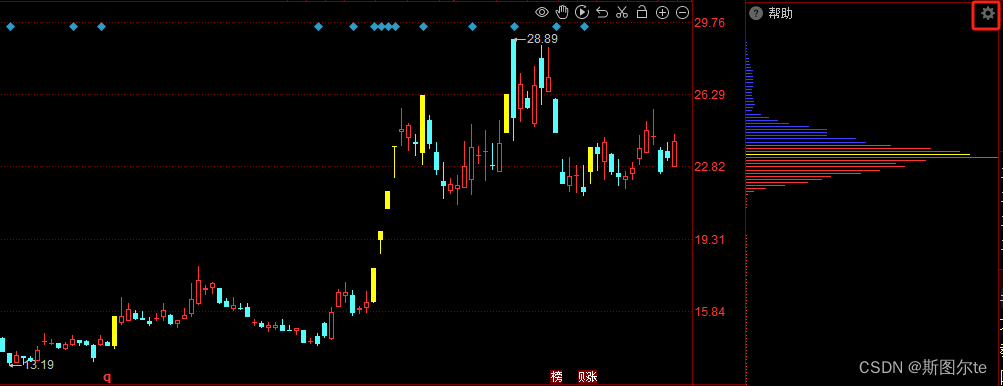Click the play replay icon
The width and height of the screenshot is (1003, 386).
581,12
